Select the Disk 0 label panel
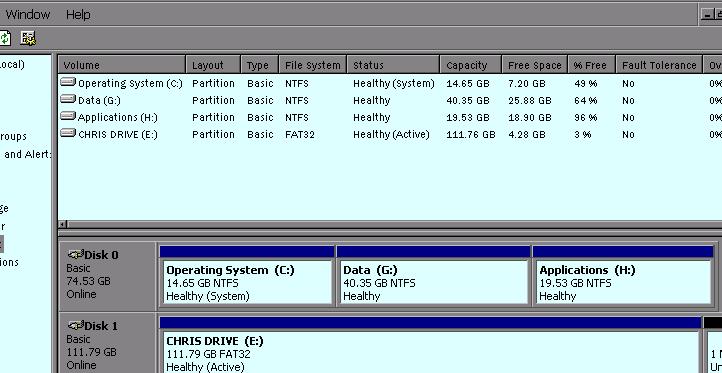This screenshot has height=373, width=722. [107, 275]
